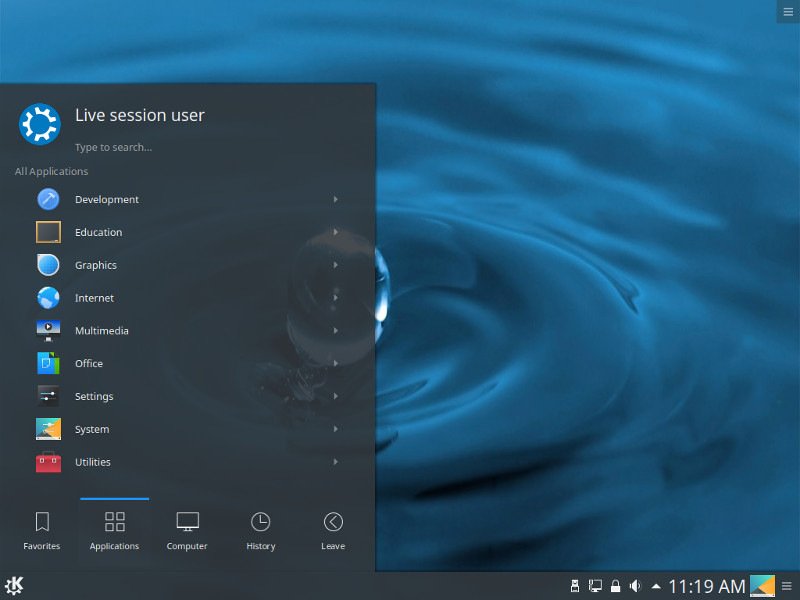Expand the Settings submenu arrow

click(x=335, y=396)
